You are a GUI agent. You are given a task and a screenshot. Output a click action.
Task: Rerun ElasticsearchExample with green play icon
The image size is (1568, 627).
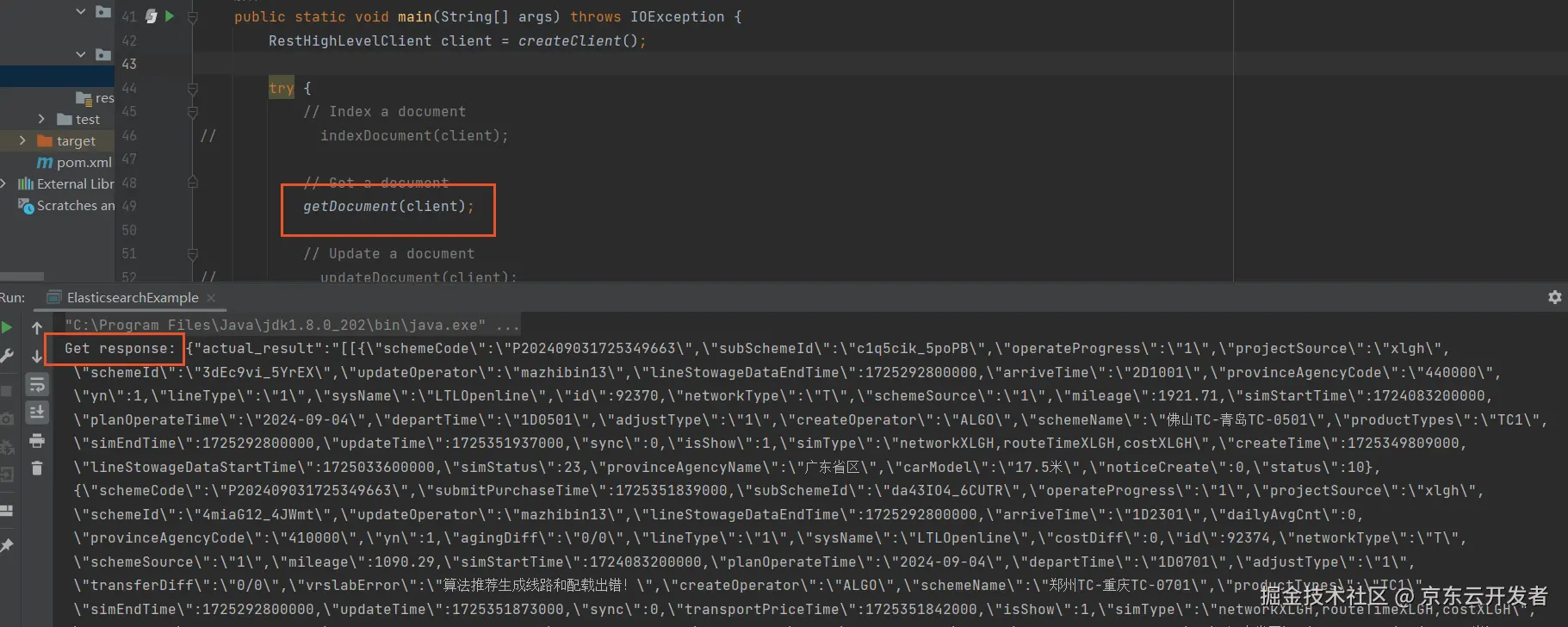click(x=7, y=327)
